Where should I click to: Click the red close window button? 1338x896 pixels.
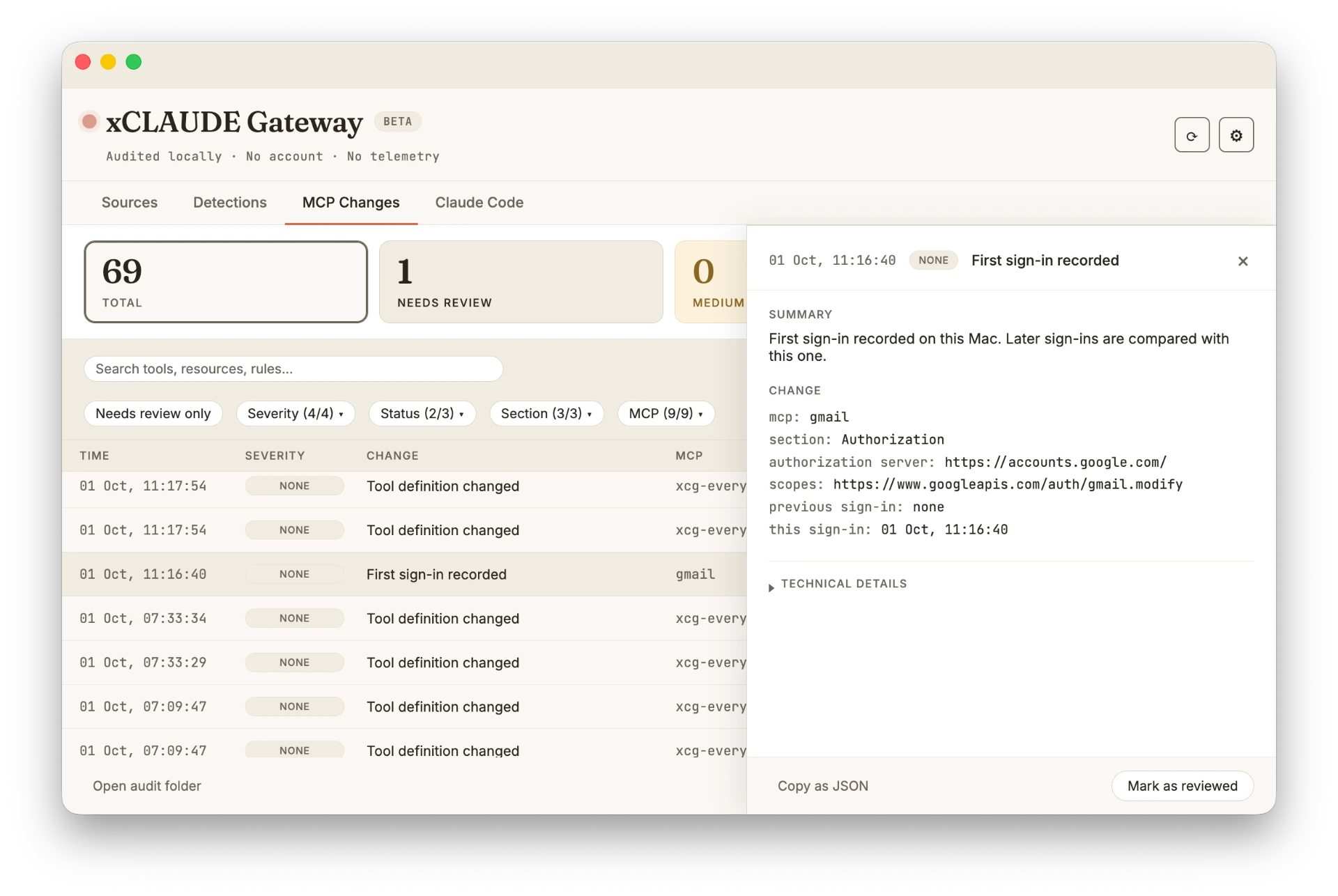click(83, 62)
